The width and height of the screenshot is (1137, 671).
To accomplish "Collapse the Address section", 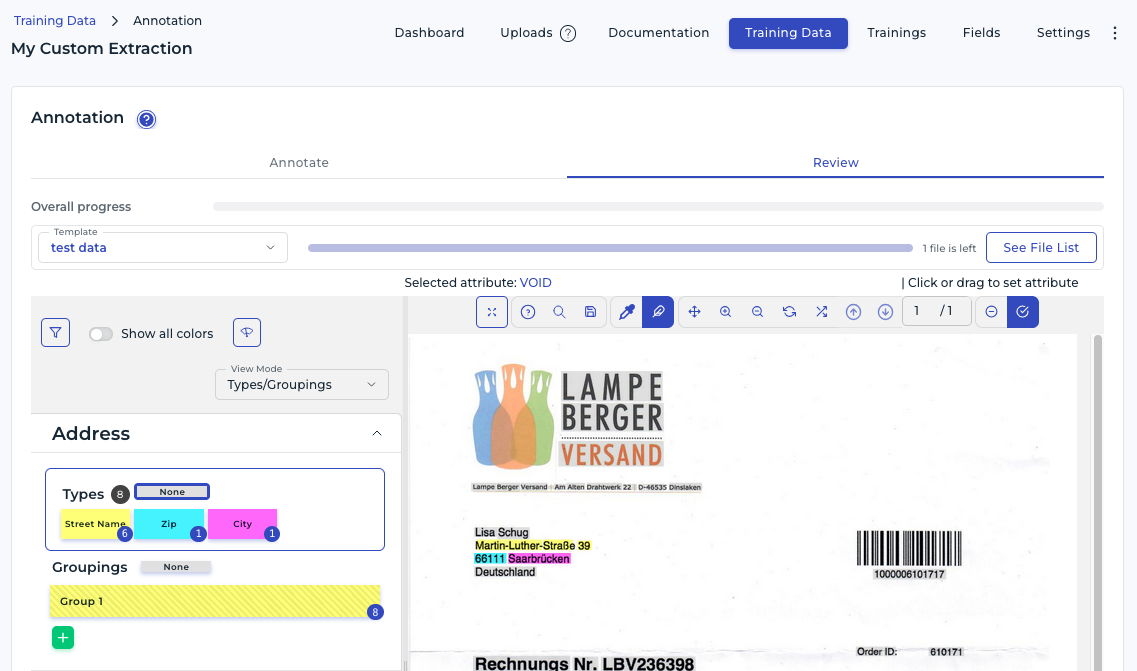I will click(376, 433).
